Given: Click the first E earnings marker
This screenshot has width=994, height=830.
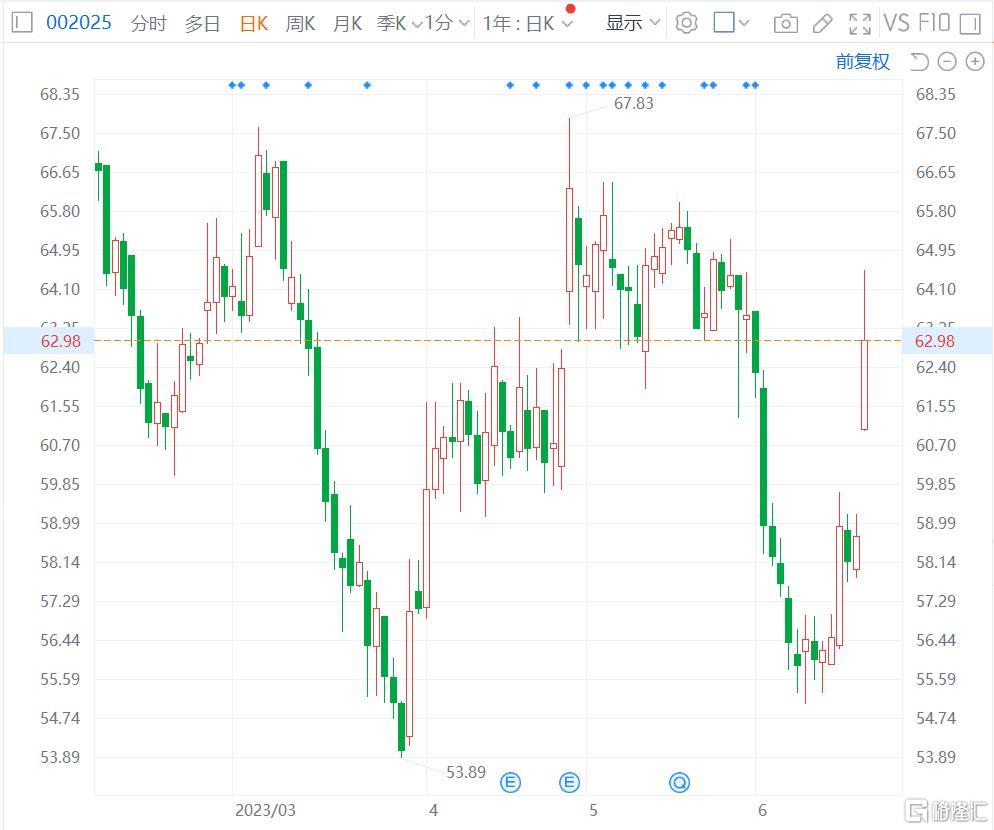Looking at the screenshot, I should pyautogui.click(x=510, y=782).
